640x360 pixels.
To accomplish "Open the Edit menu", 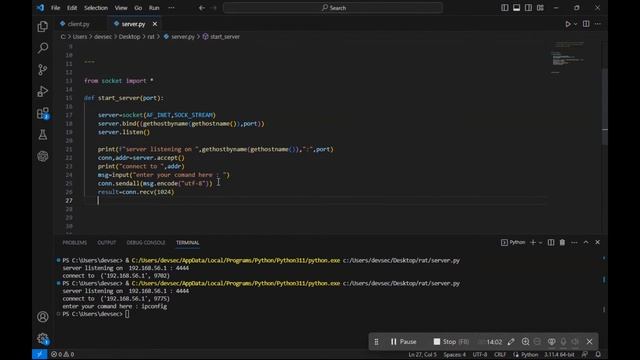I will pyautogui.click(x=72, y=8).
